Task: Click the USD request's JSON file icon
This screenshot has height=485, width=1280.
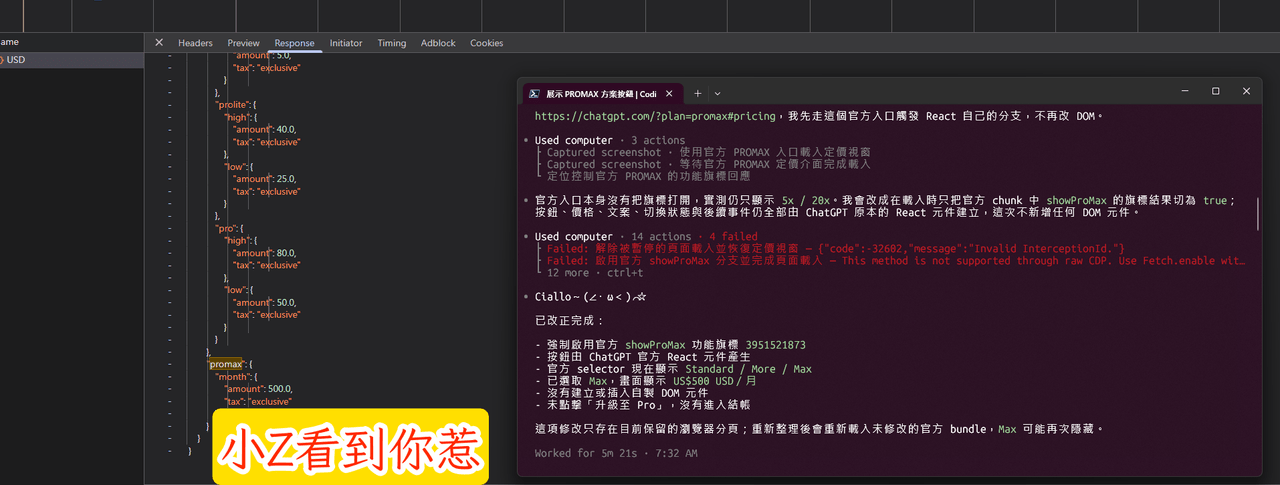Action: click(1, 60)
